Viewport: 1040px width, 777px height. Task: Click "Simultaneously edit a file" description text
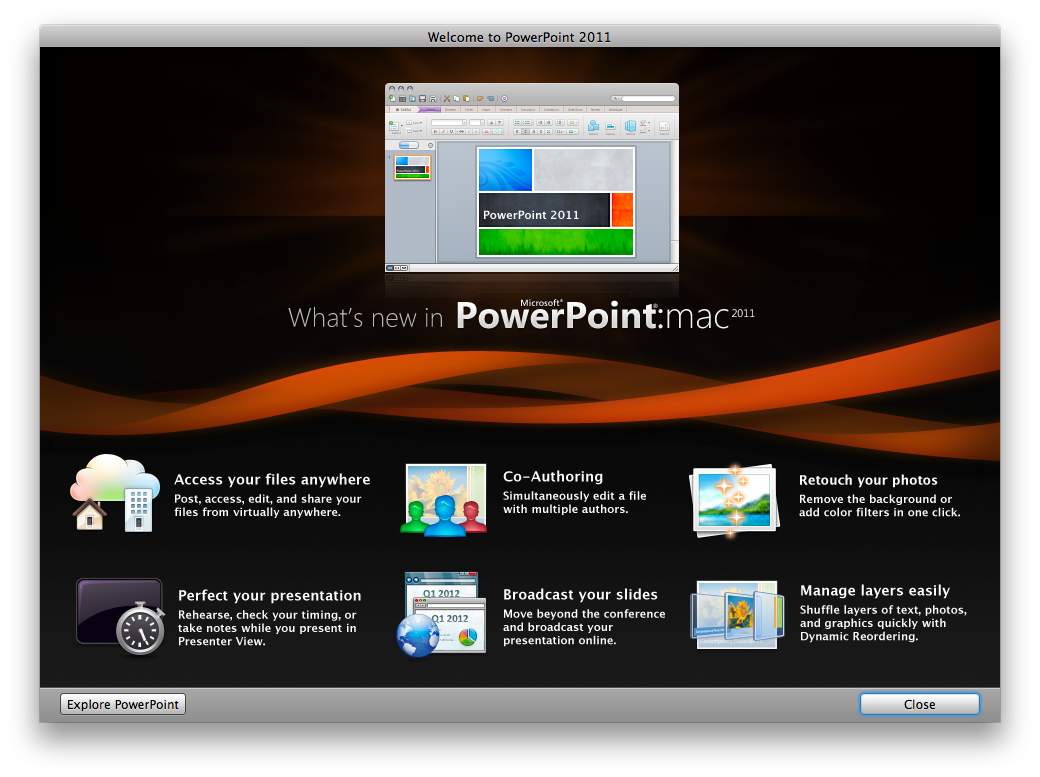tap(574, 502)
